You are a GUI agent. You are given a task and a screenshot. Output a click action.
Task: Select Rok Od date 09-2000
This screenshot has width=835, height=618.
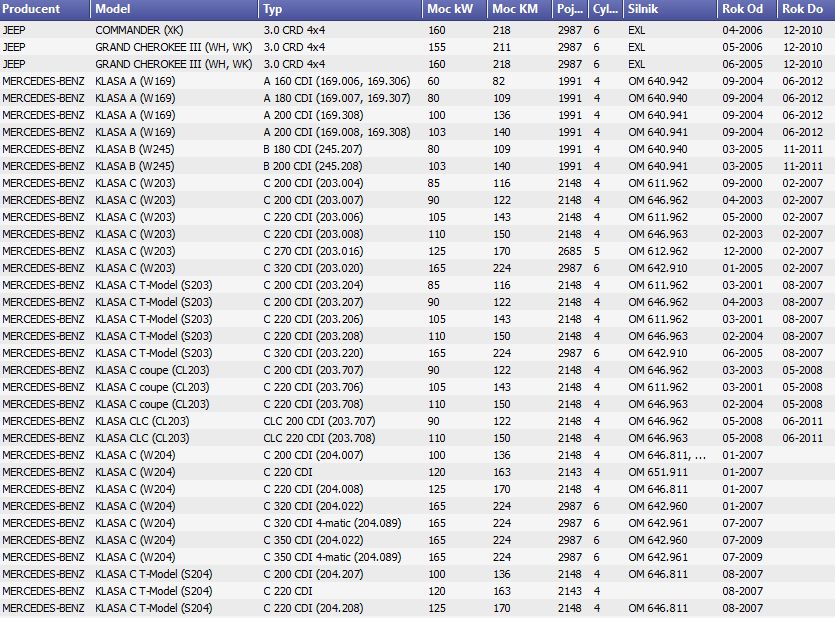tap(742, 184)
